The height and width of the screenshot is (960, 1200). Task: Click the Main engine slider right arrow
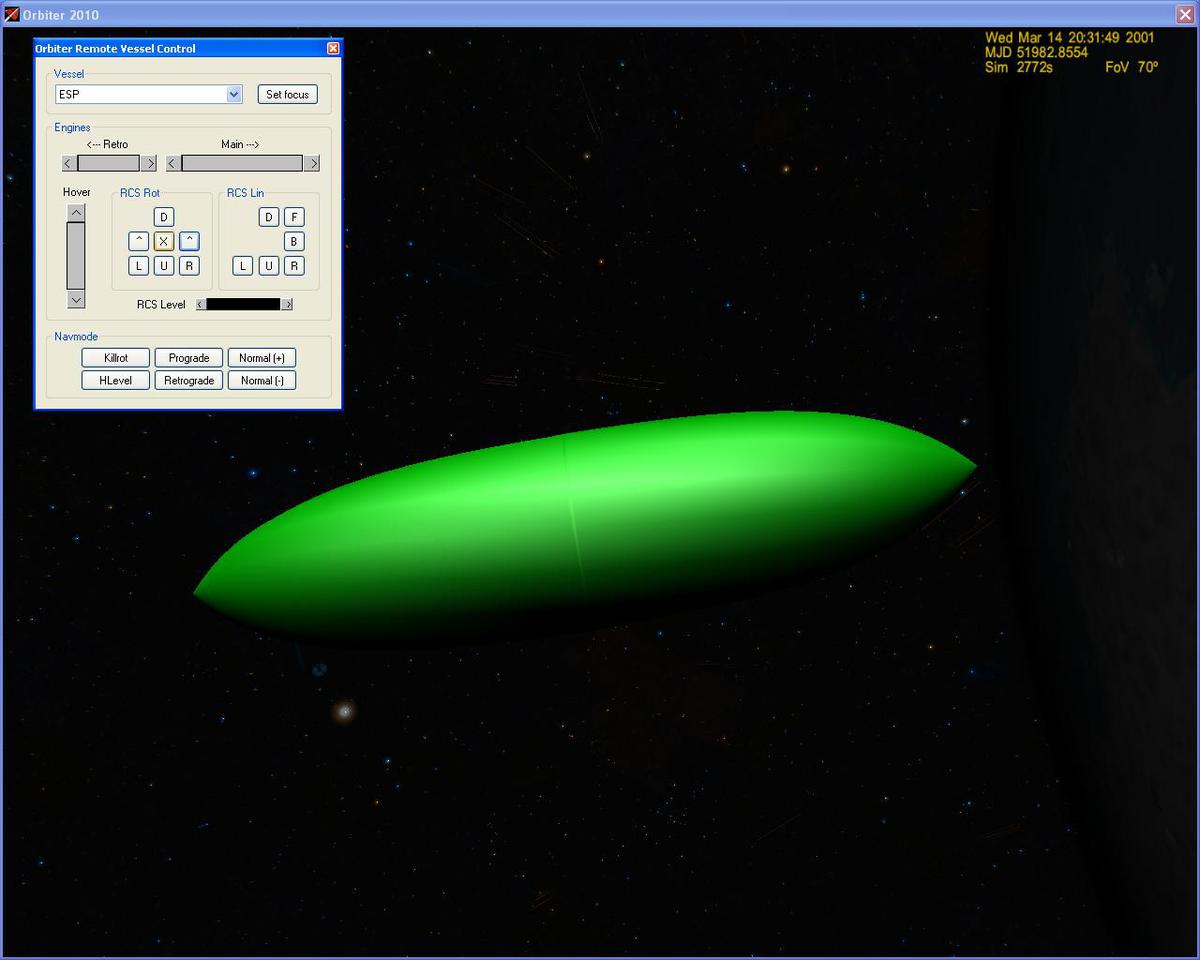[x=312, y=163]
